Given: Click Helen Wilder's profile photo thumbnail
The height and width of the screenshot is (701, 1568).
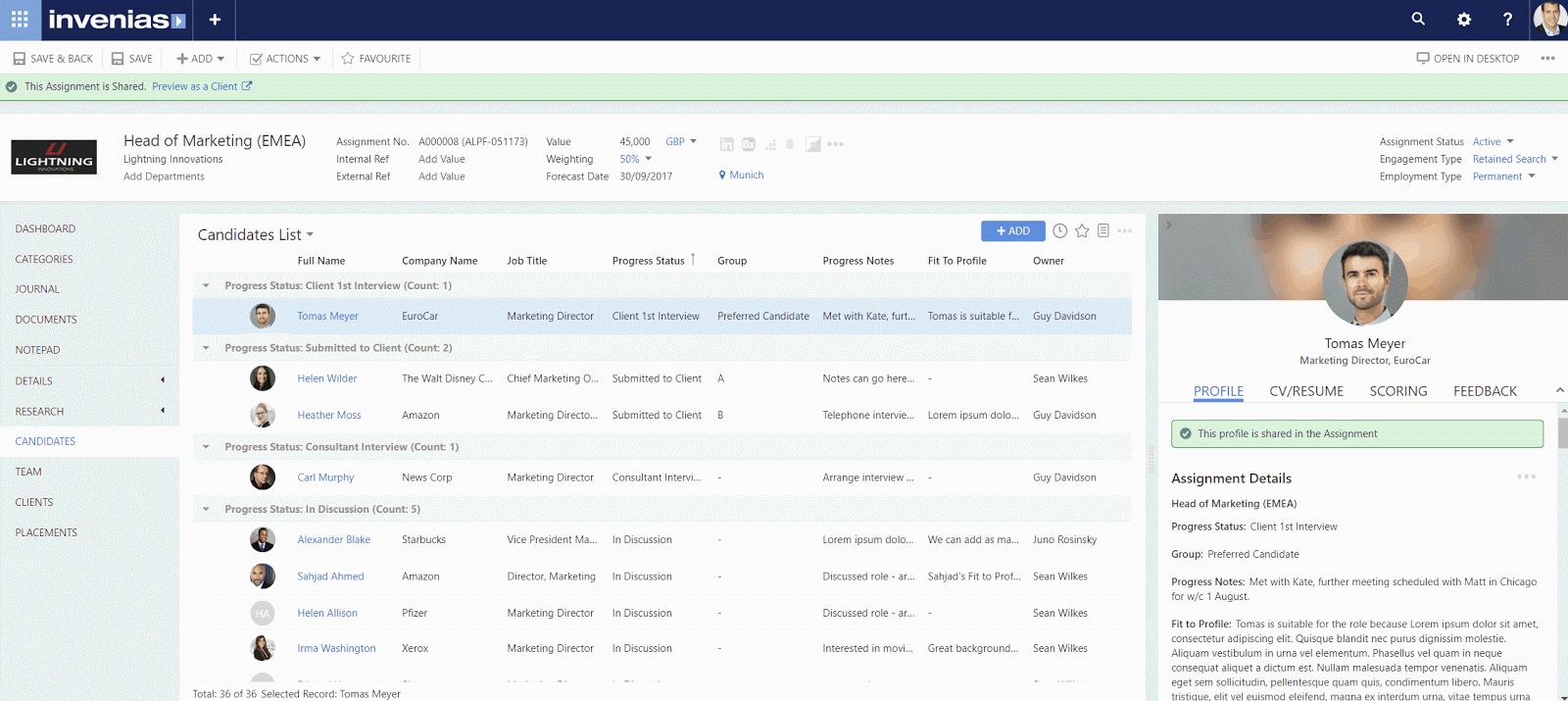Looking at the screenshot, I should point(263,378).
